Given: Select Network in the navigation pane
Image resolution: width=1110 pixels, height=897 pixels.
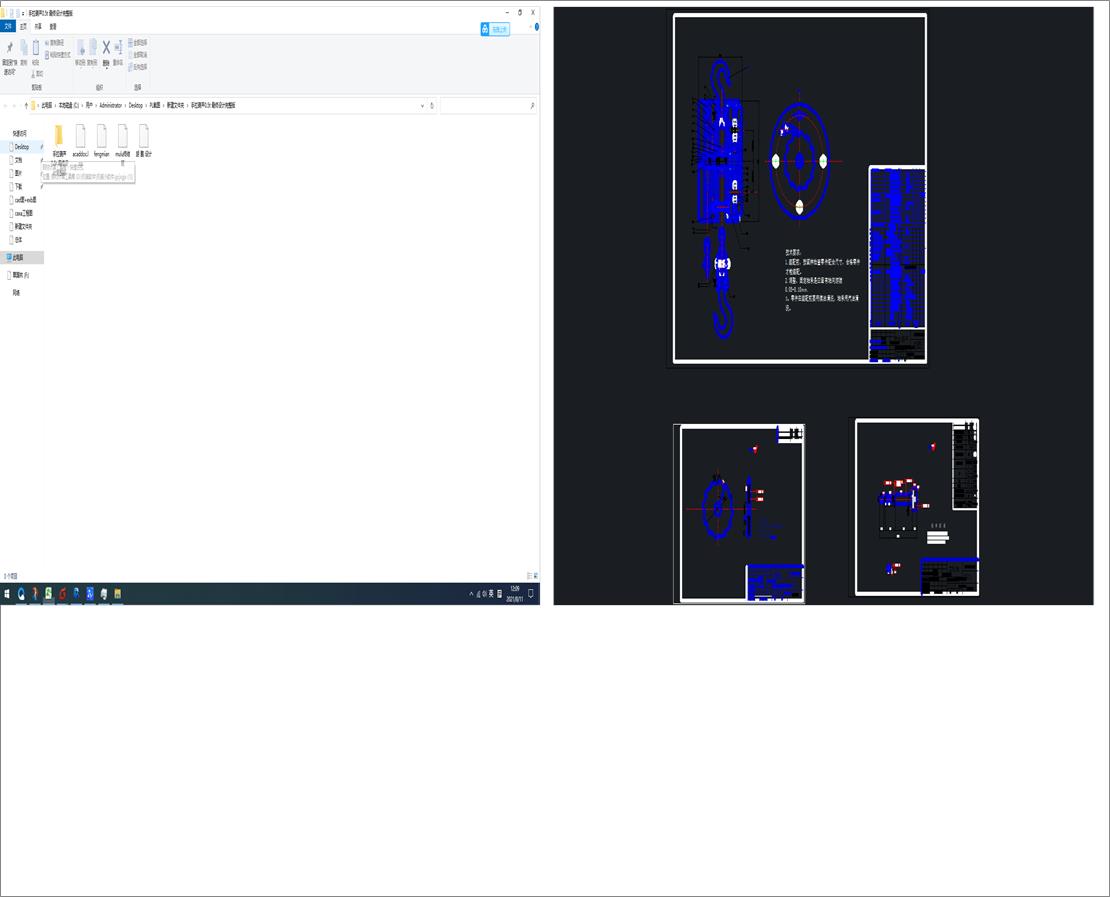Looking at the screenshot, I should tap(16, 292).
